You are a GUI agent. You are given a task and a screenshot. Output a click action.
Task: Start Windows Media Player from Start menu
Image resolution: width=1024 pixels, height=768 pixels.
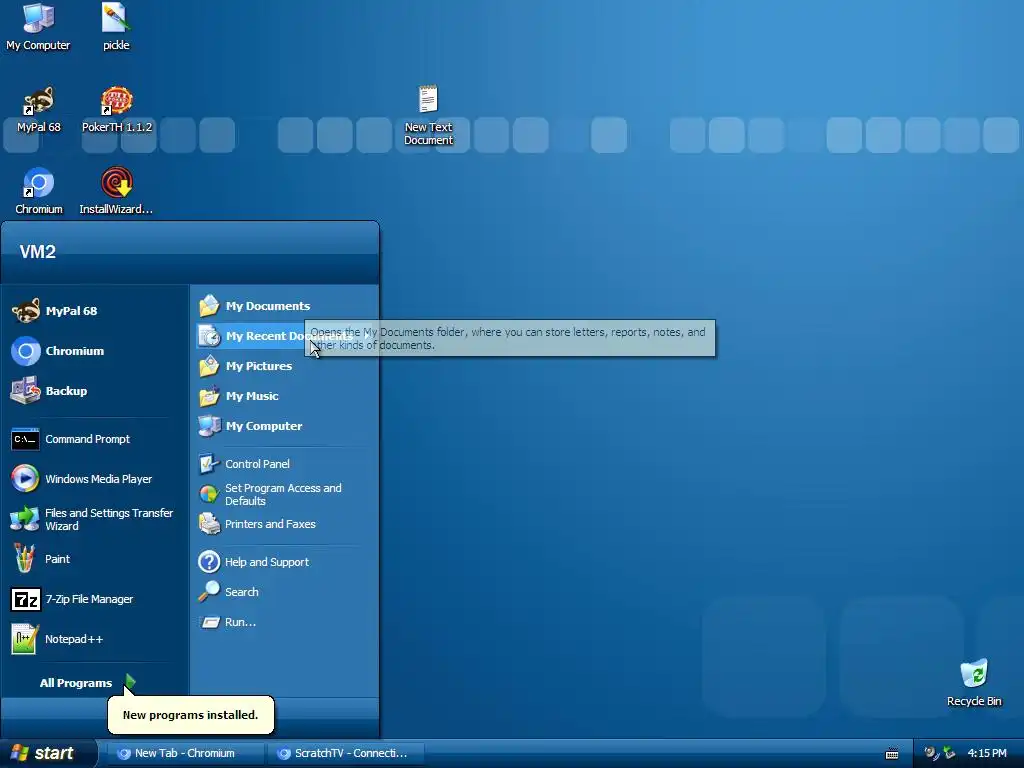tap(95, 479)
